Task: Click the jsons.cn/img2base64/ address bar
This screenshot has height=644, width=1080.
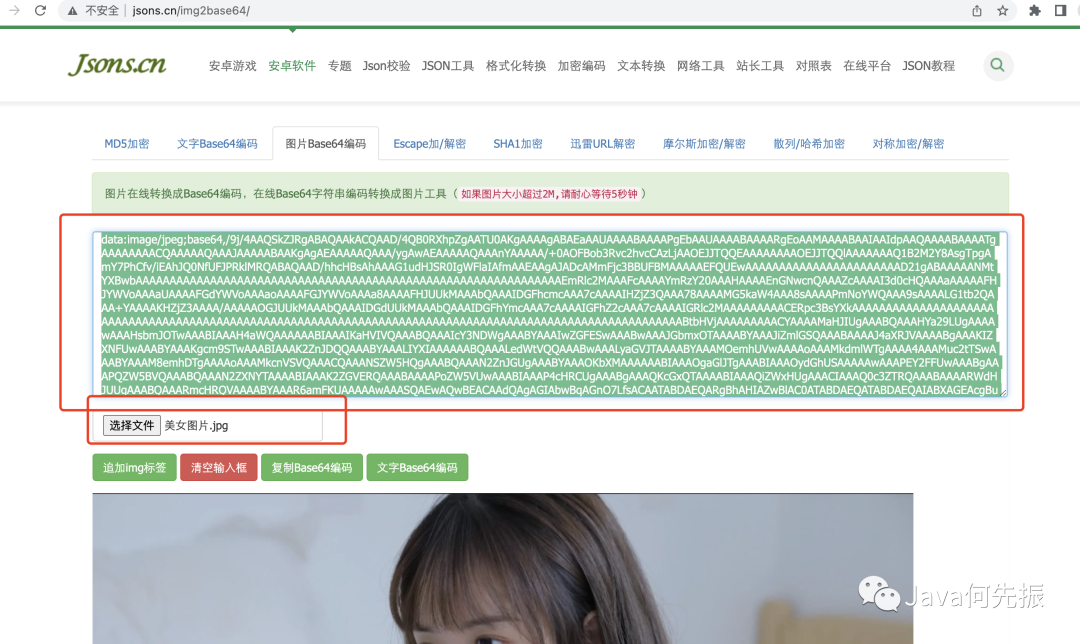Action: (x=537, y=10)
